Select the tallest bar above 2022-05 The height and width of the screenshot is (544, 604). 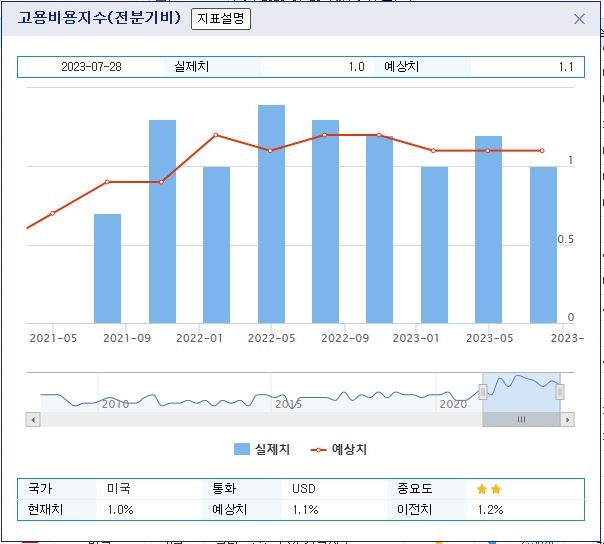click(x=272, y=214)
